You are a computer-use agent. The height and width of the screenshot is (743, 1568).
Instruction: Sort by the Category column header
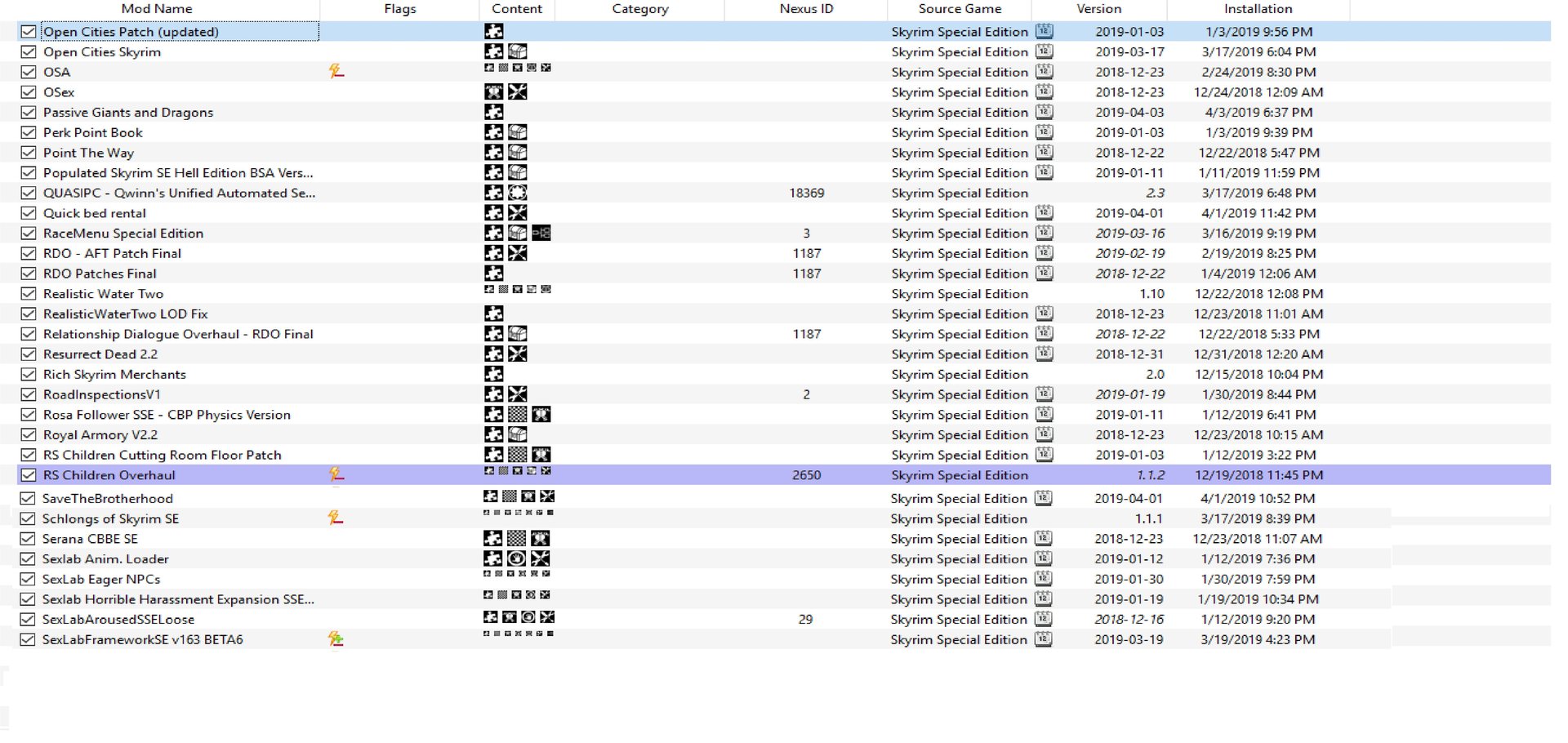pyautogui.click(x=639, y=9)
